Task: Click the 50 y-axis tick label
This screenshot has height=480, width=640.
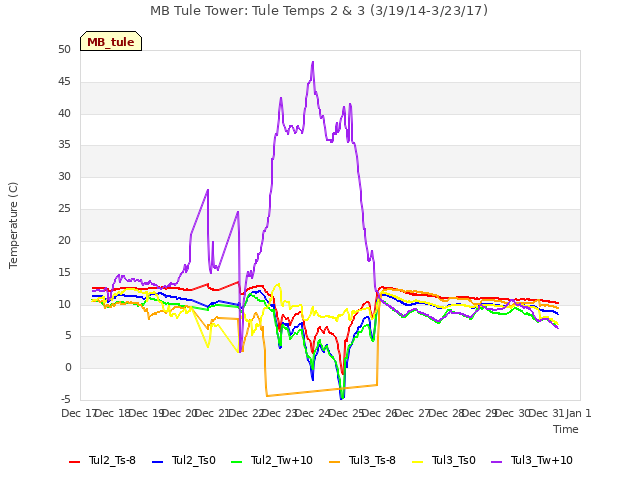Action: 64,49
